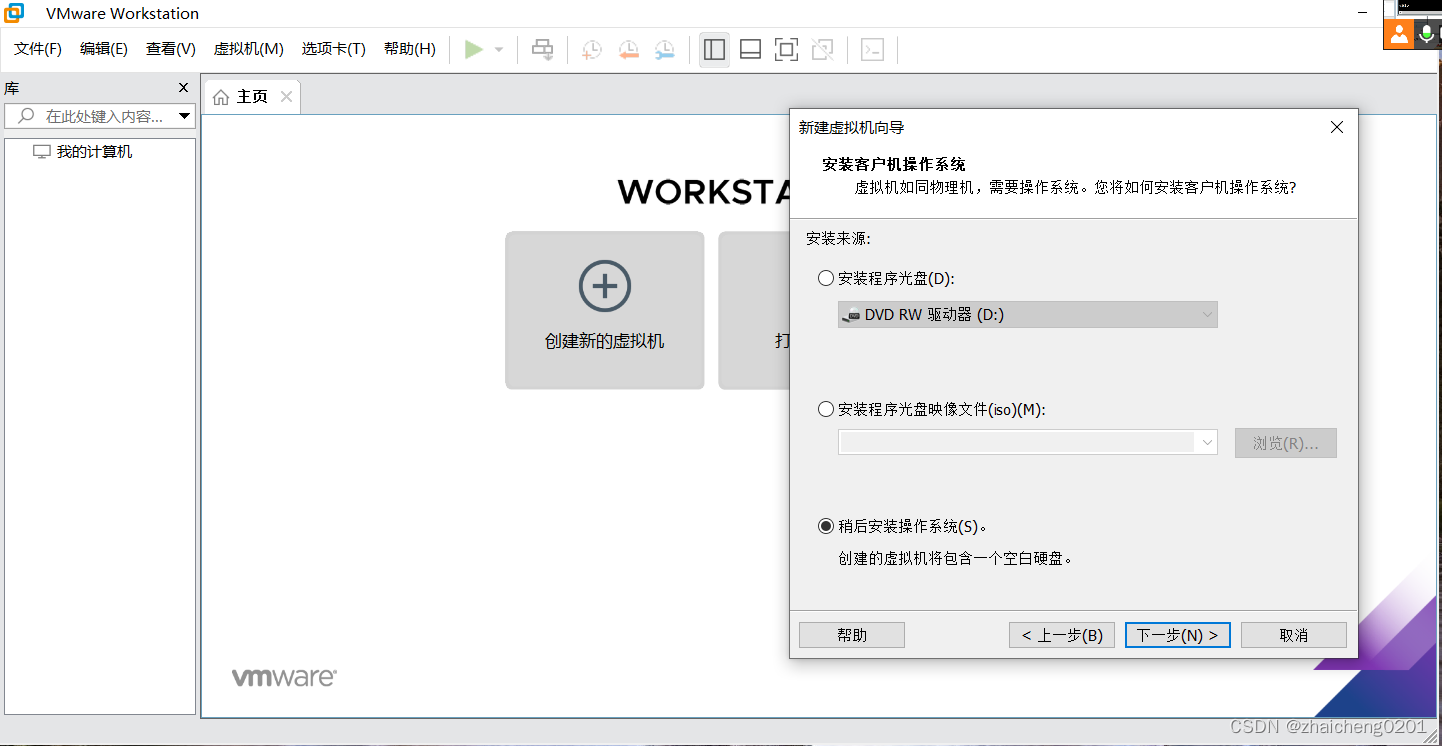Close the 新建虚拟机向导 dialog
The image size is (1442, 746).
pos(1337,127)
